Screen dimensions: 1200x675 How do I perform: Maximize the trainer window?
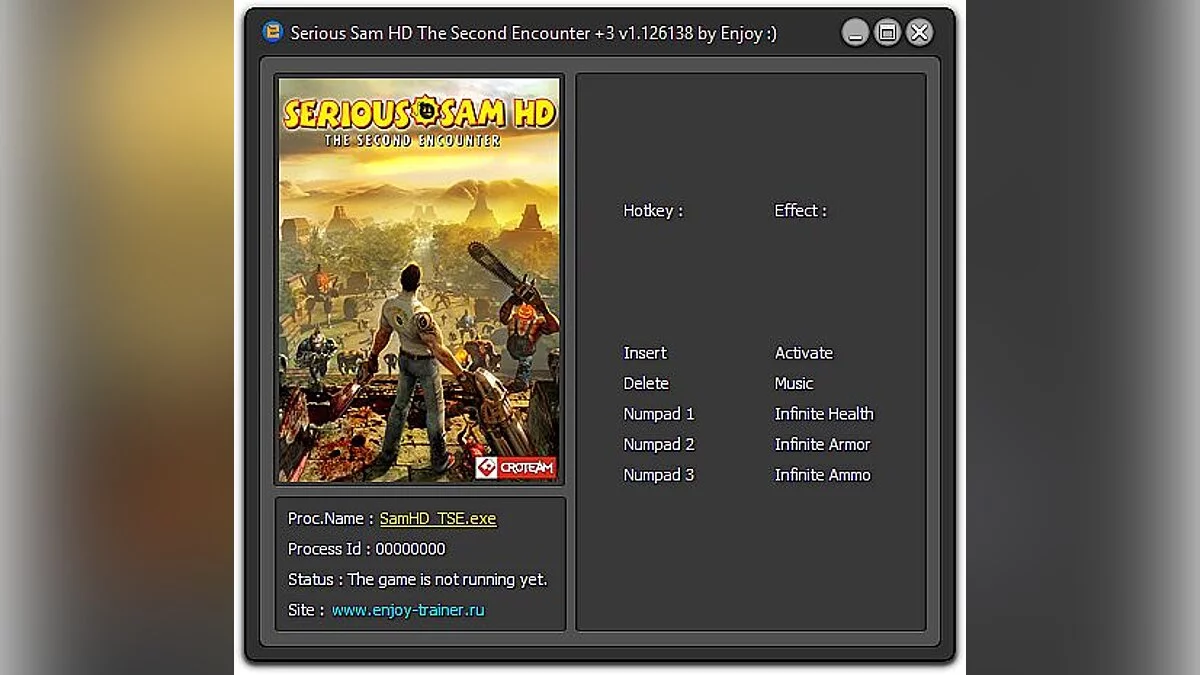[887, 33]
